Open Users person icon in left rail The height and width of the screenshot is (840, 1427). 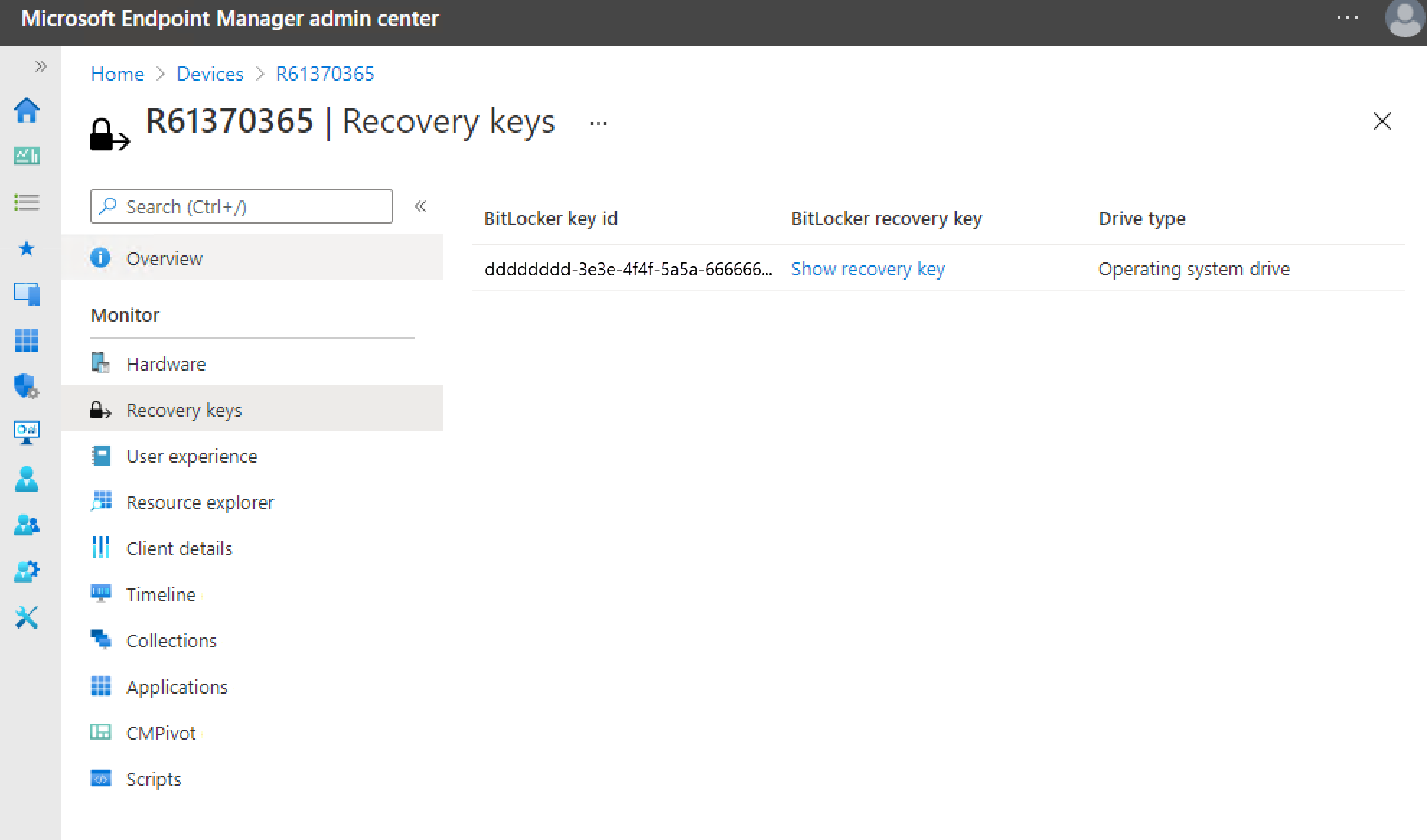pyautogui.click(x=27, y=479)
